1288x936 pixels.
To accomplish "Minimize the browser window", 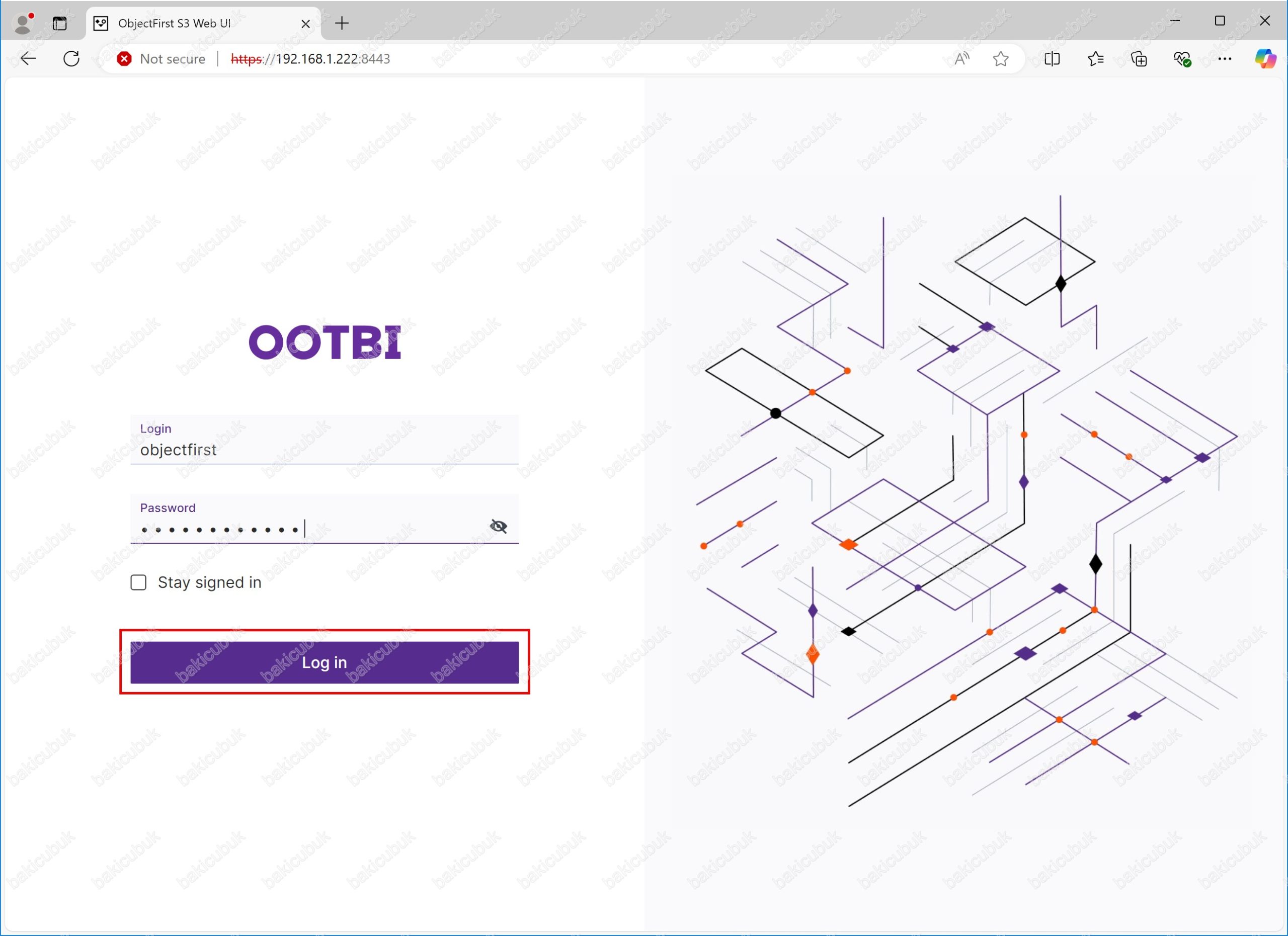I will 1175,21.
